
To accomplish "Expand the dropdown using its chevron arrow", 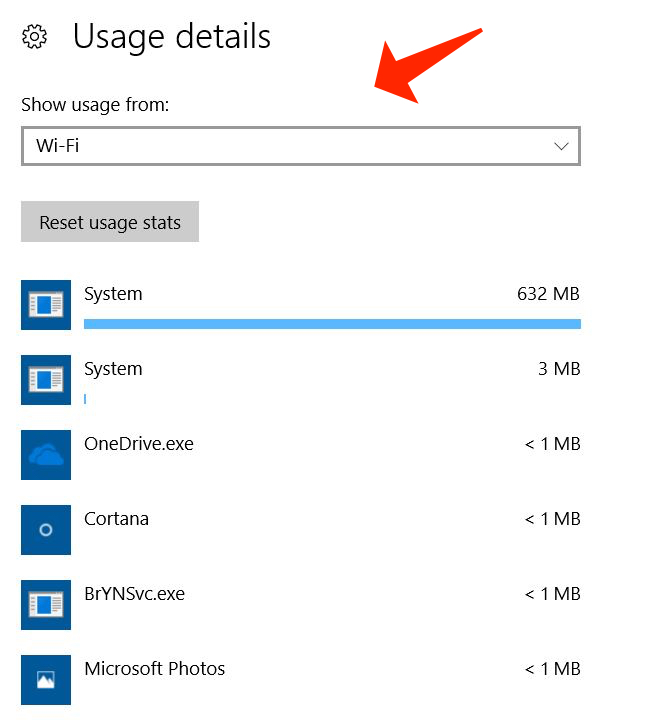I will click(x=561, y=147).
